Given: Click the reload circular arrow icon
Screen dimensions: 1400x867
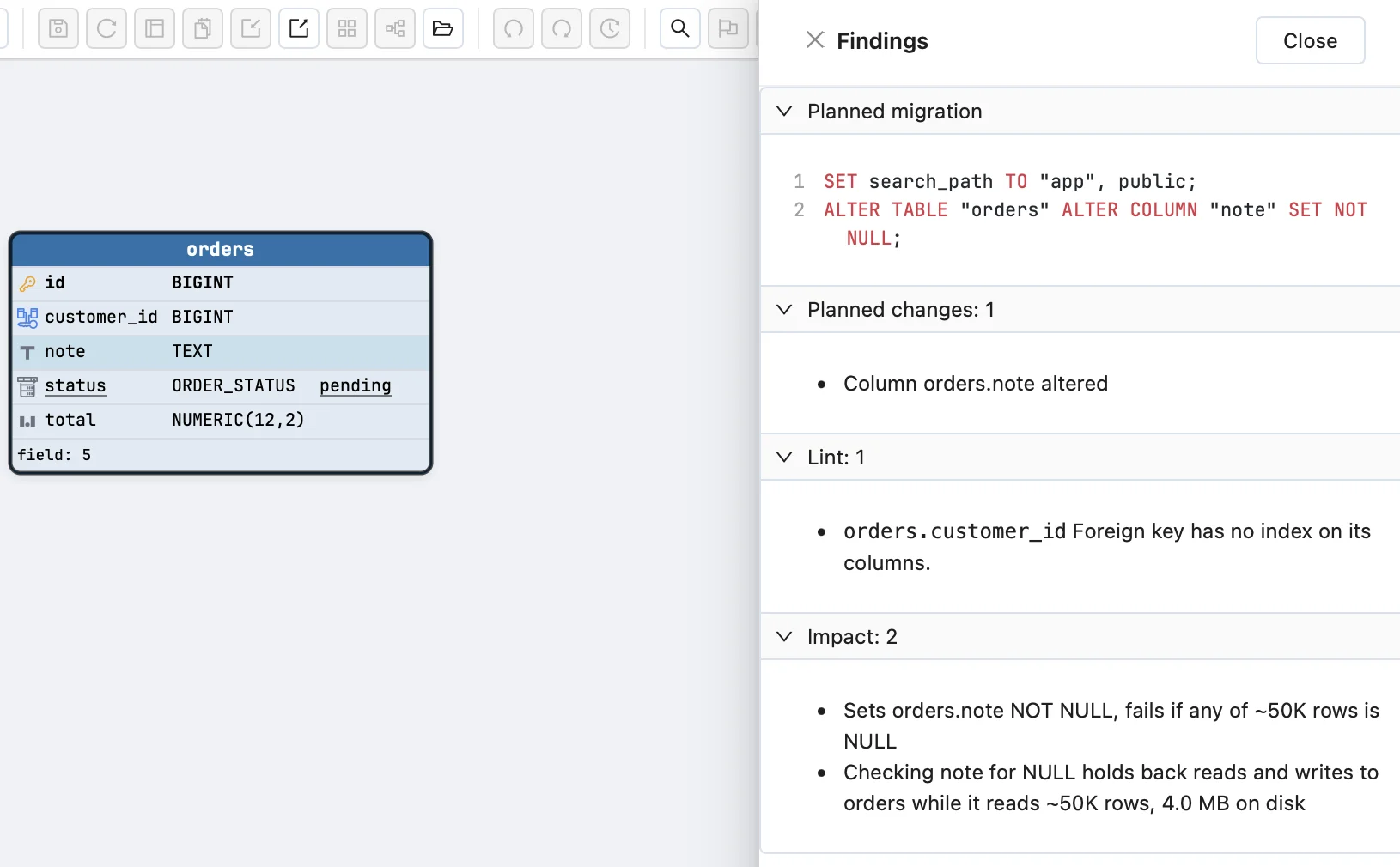Looking at the screenshot, I should 107,29.
